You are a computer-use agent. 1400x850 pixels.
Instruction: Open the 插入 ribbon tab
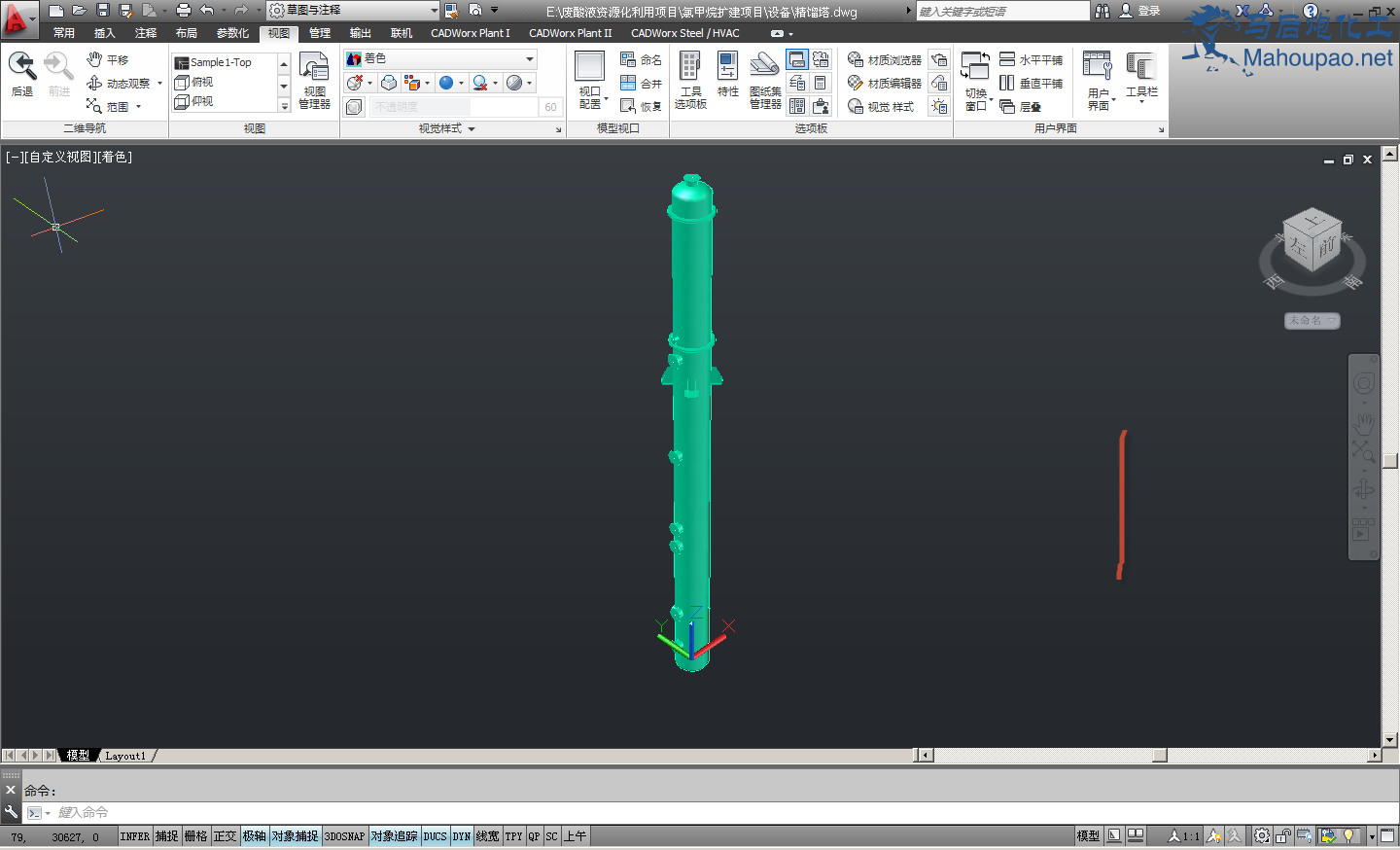105,33
